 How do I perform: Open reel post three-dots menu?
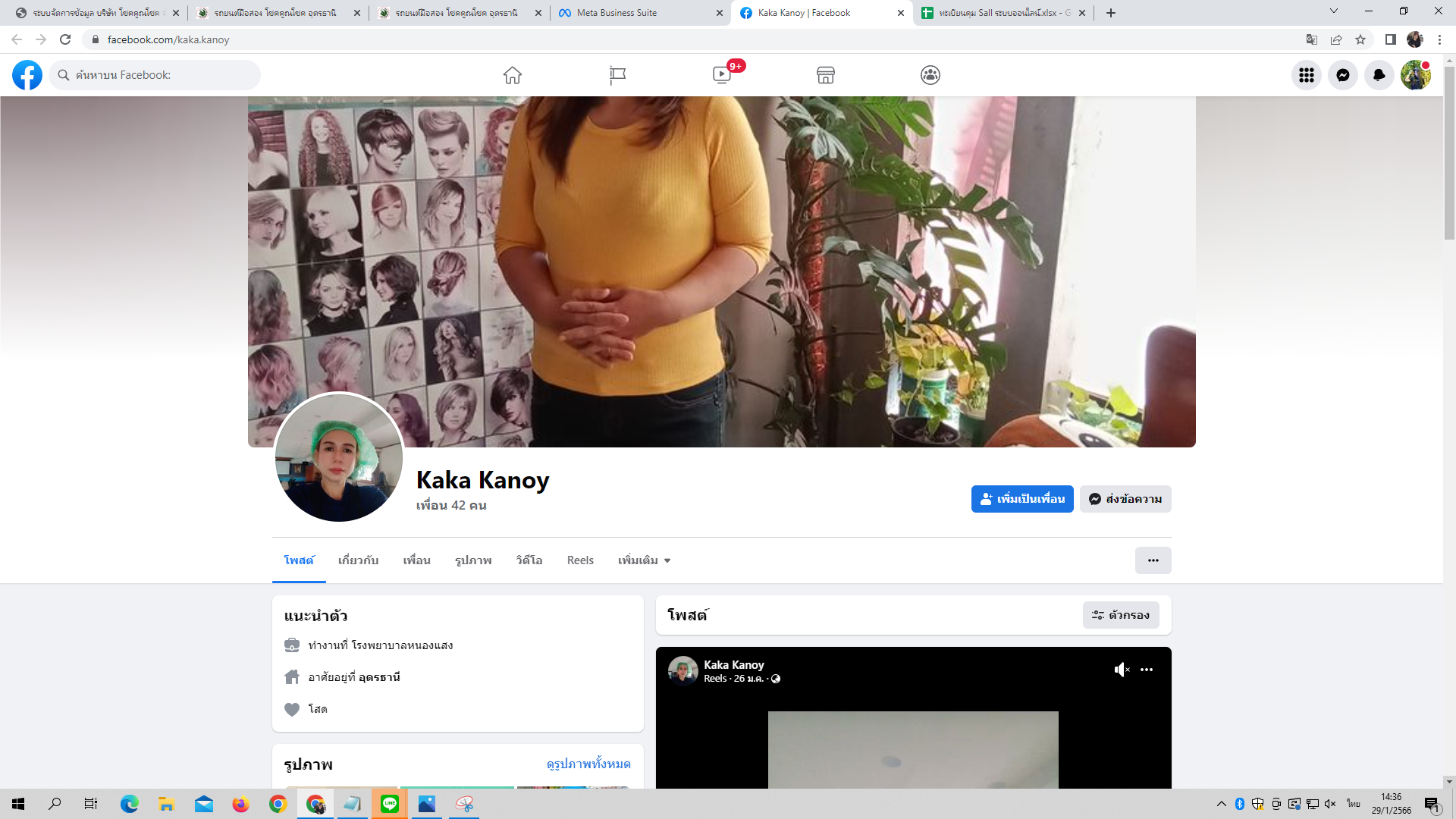[1147, 670]
